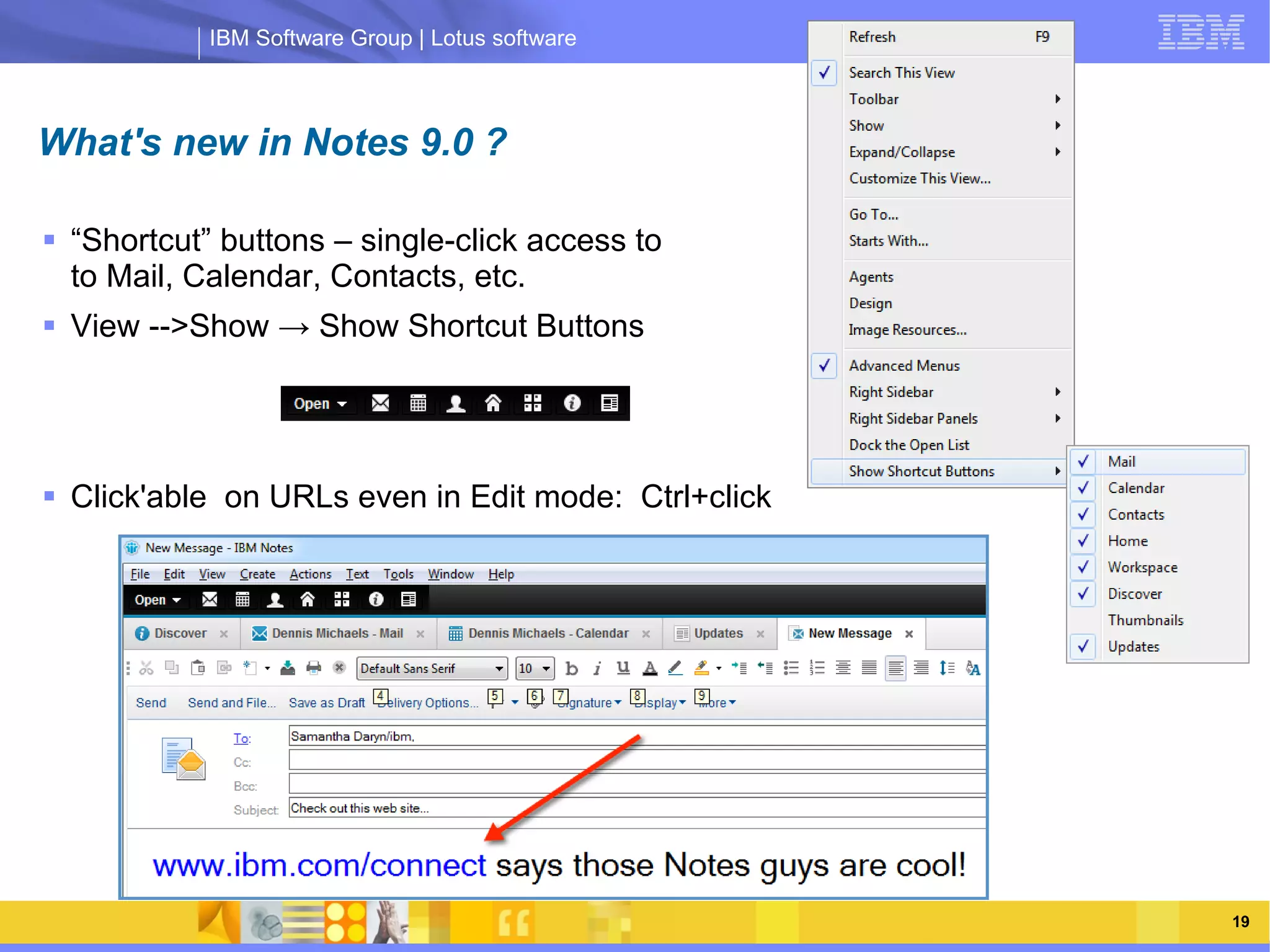The width and height of the screenshot is (1270, 952).
Task: Click Home icon on the standalone shortcut bar
Action: pos(493,403)
